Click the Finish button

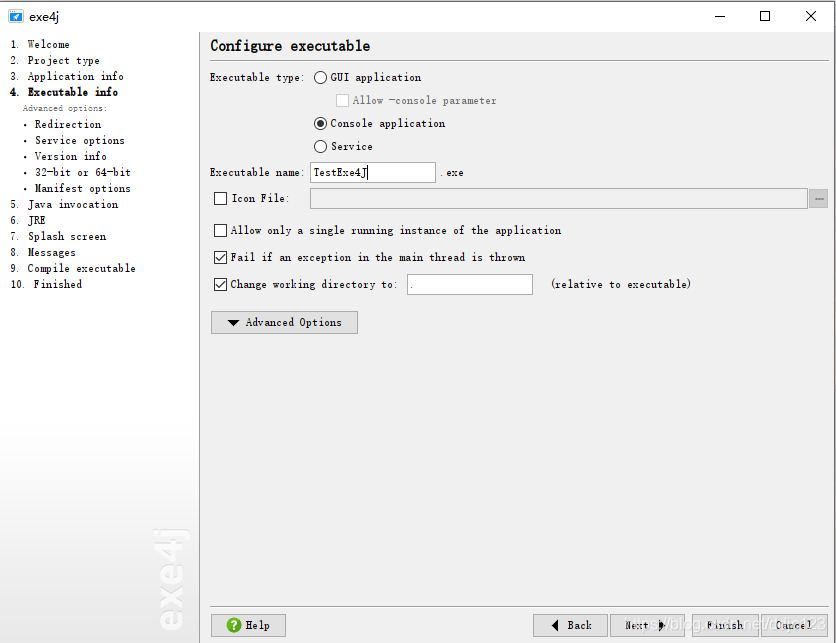pyautogui.click(x=725, y=625)
